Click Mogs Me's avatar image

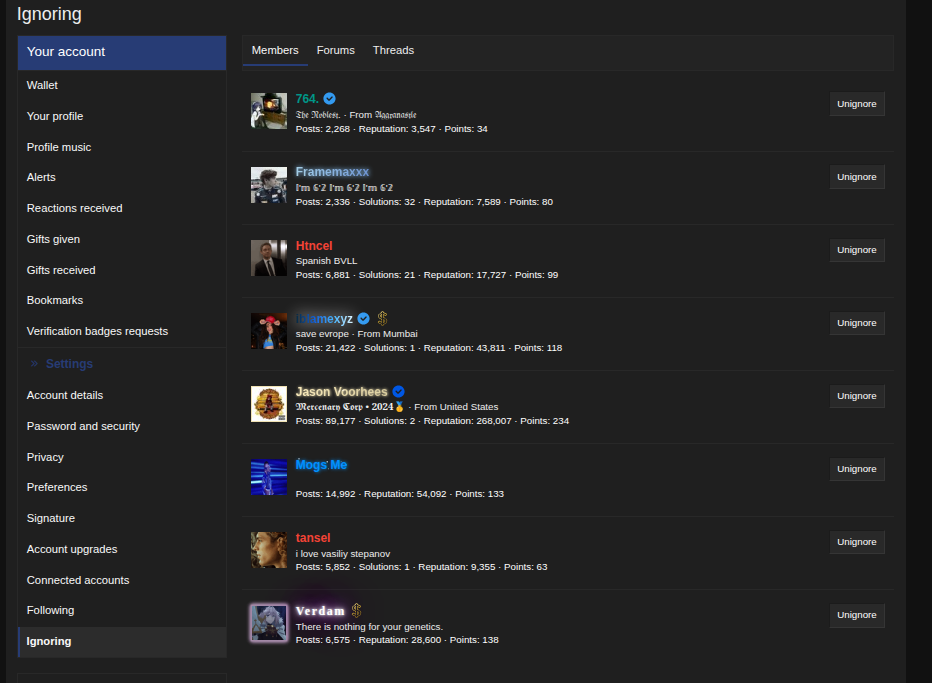coord(268,477)
